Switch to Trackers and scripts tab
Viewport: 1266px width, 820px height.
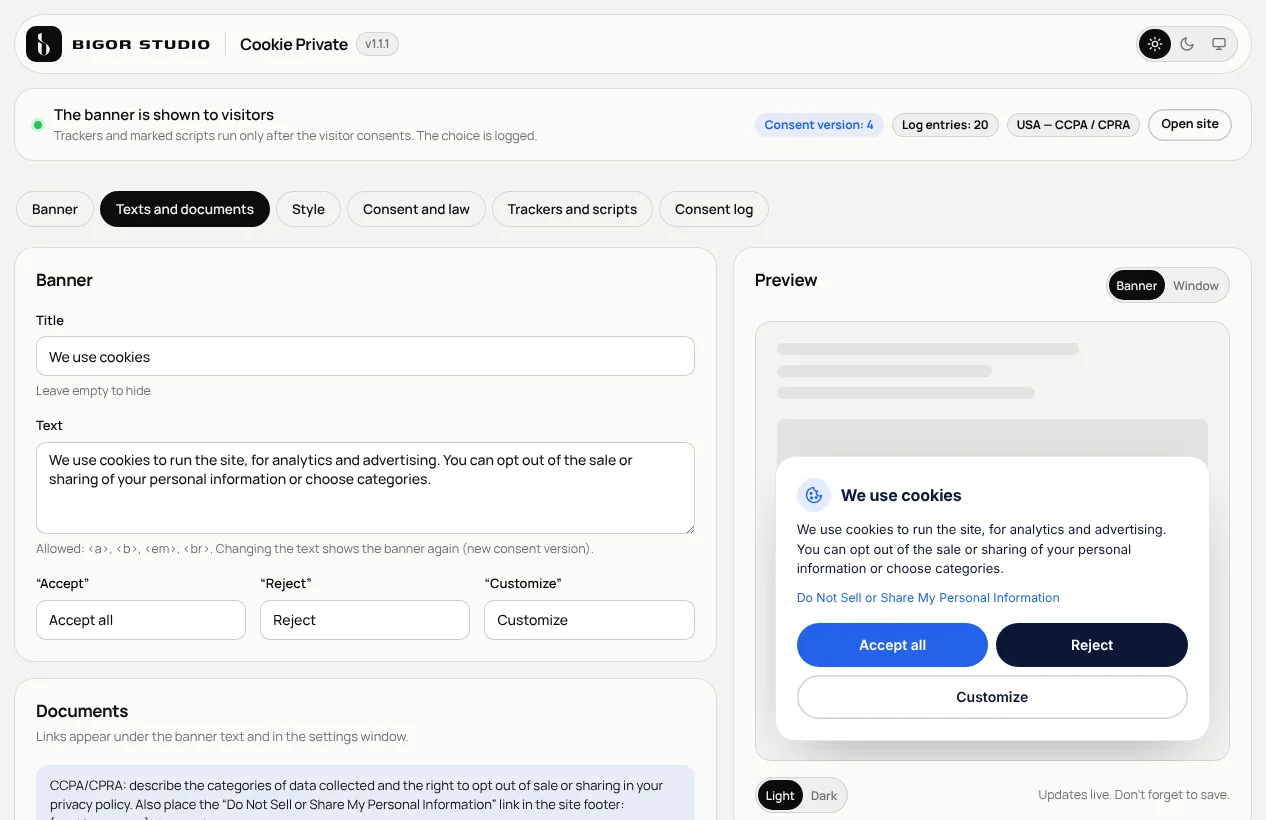click(572, 209)
